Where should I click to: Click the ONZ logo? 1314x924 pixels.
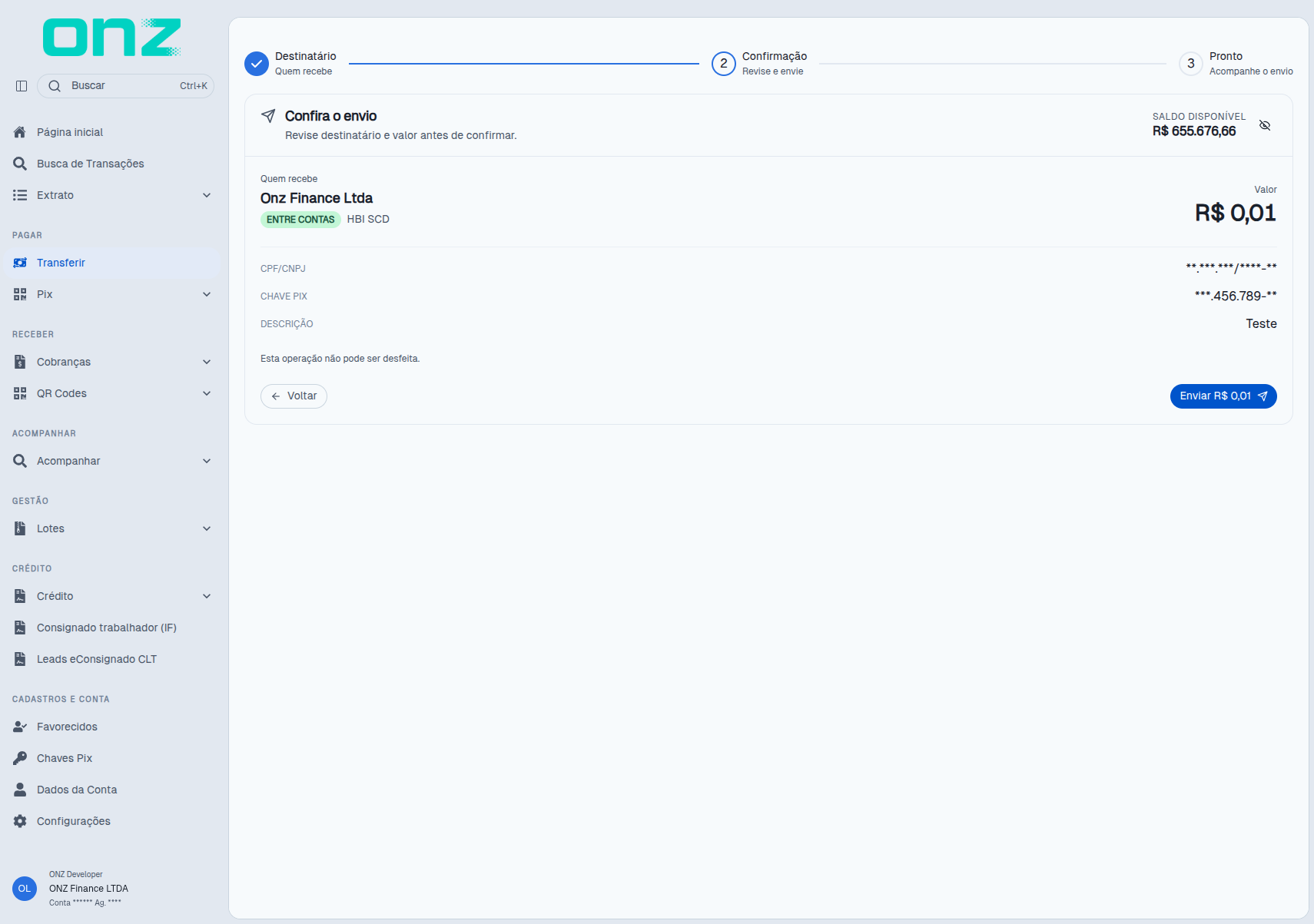pos(112,38)
